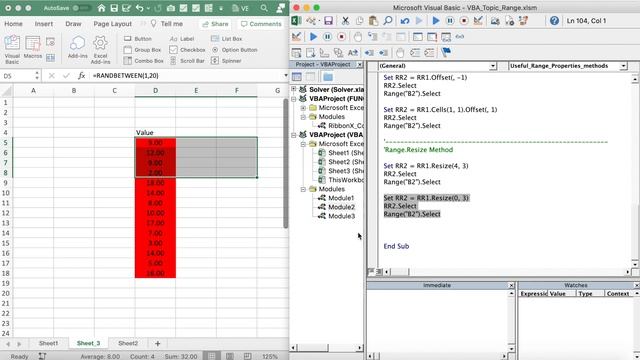Paste from the clipboard in the VBA toolbar
Image resolution: width=640 pixels, height=360 pixels.
pos(373,21)
